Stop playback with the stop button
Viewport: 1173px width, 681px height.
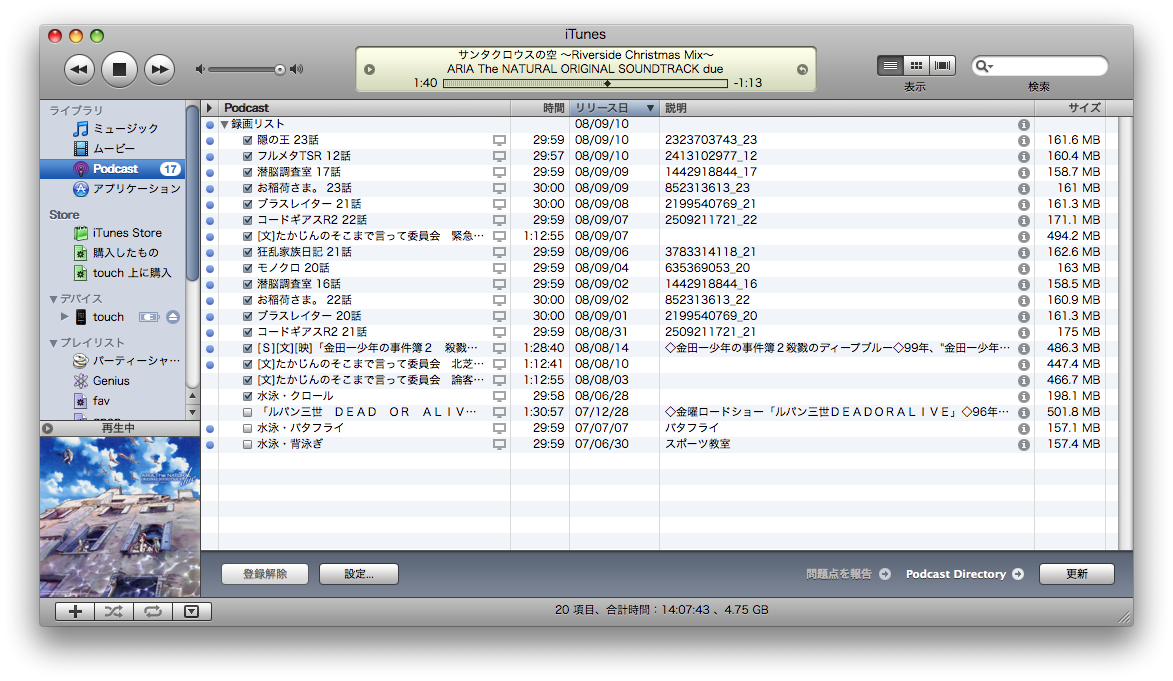coord(119,70)
